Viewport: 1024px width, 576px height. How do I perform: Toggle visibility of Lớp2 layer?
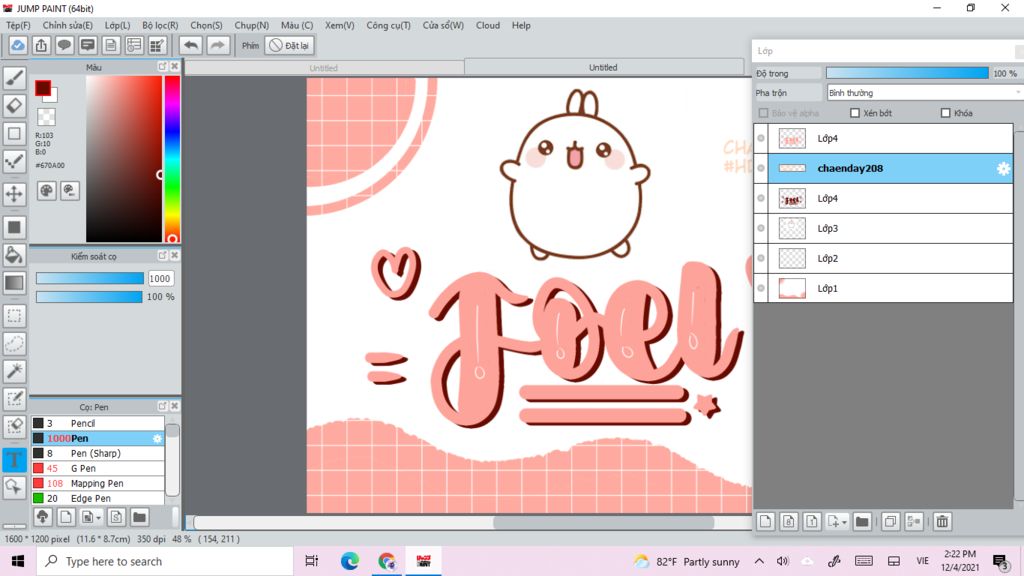coord(761,259)
